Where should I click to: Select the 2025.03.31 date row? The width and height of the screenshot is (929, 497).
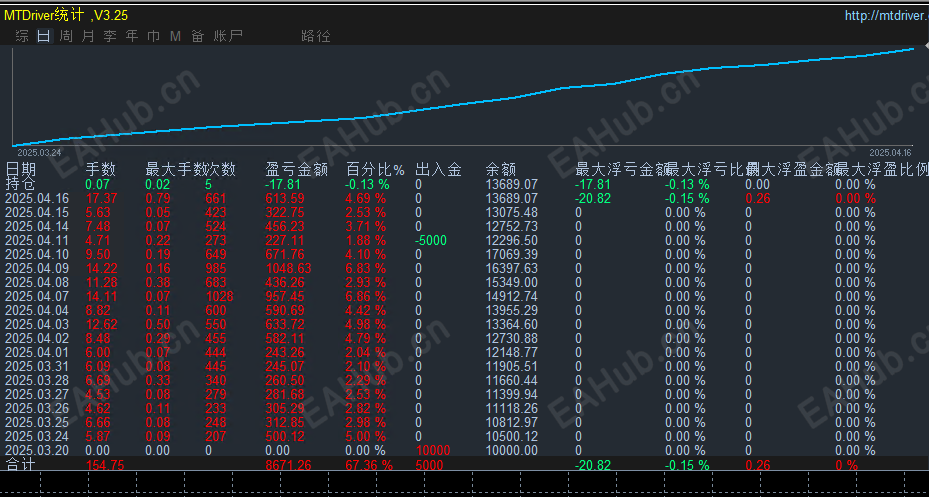[x=37, y=367]
